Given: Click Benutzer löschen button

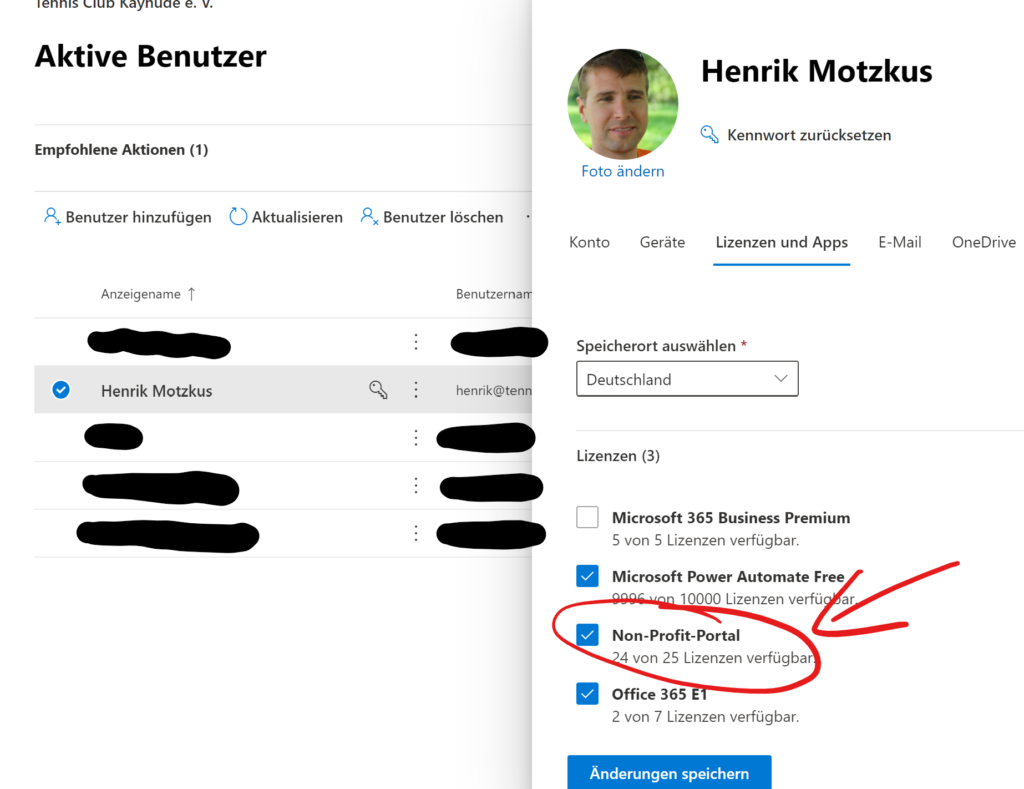Looking at the screenshot, I should click(432, 217).
